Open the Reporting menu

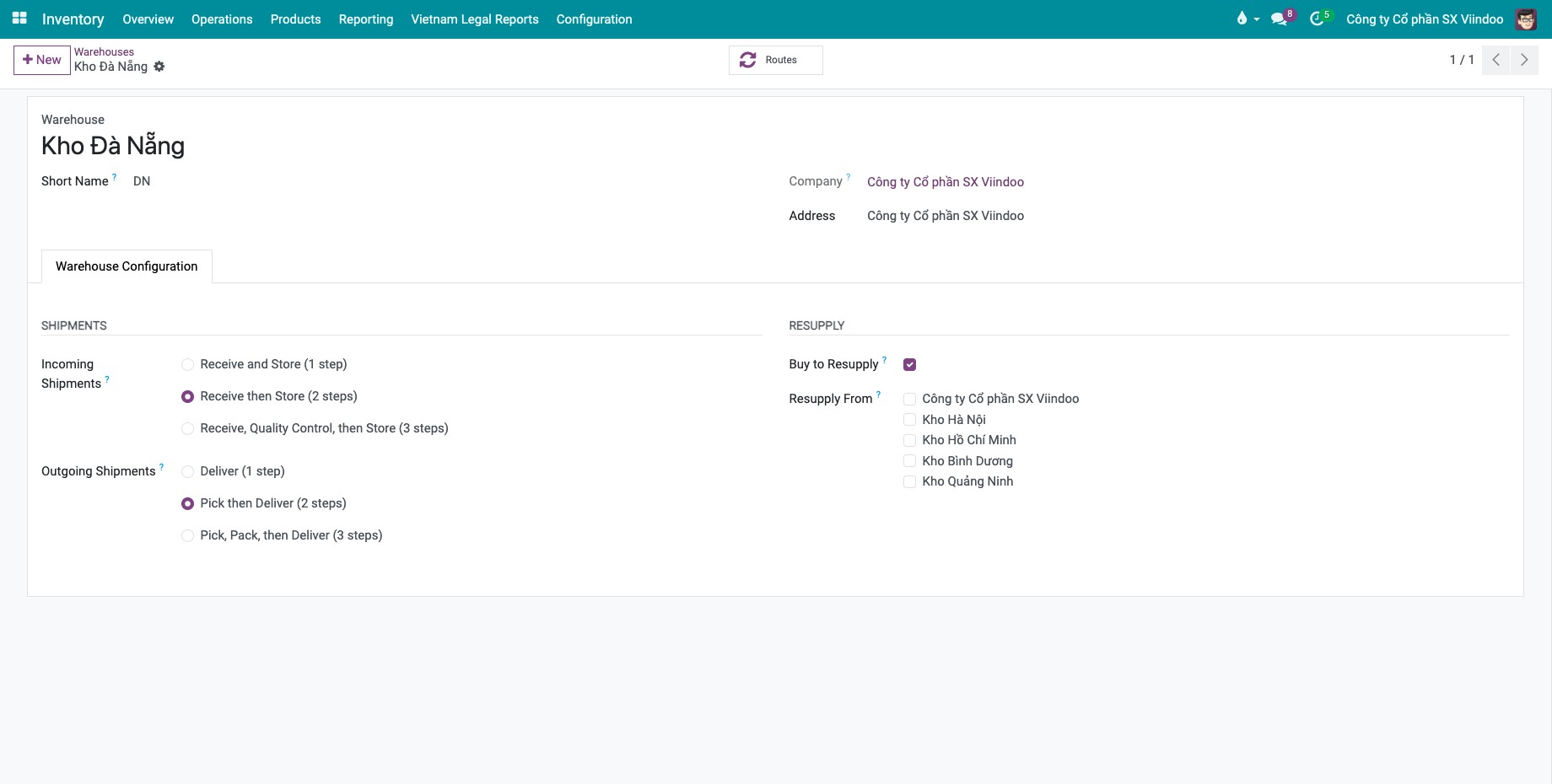(366, 19)
